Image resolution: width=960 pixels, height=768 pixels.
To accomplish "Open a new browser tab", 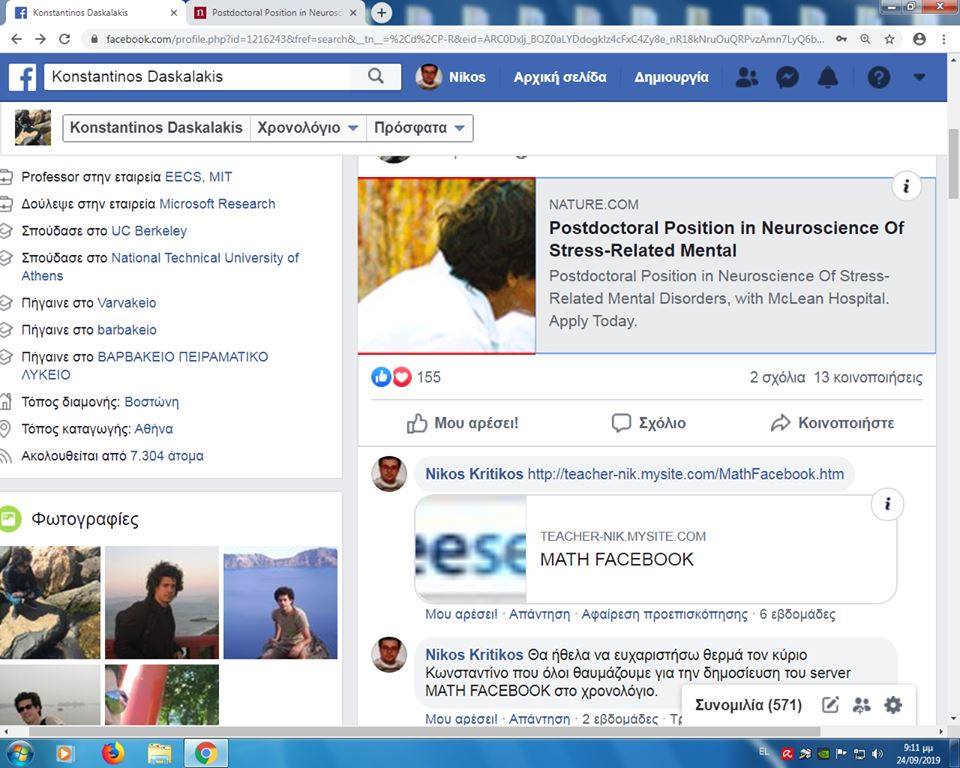I will tap(381, 12).
